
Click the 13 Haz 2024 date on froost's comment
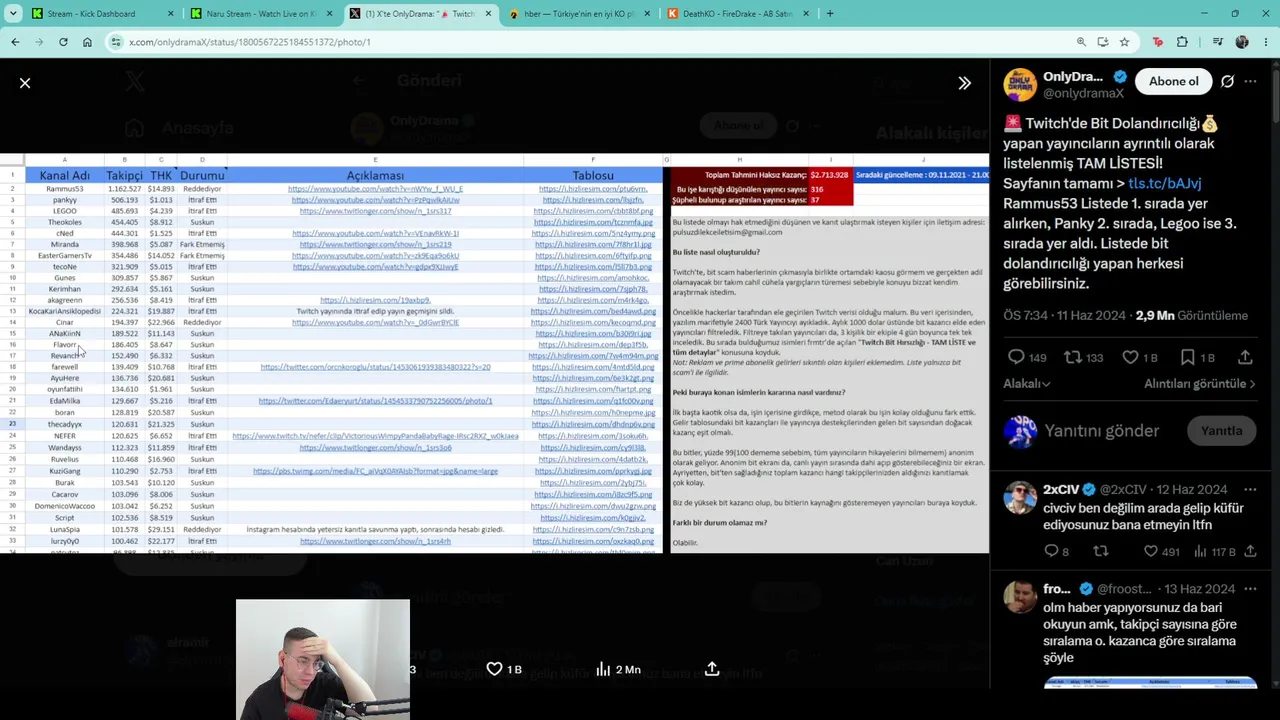coord(1200,589)
